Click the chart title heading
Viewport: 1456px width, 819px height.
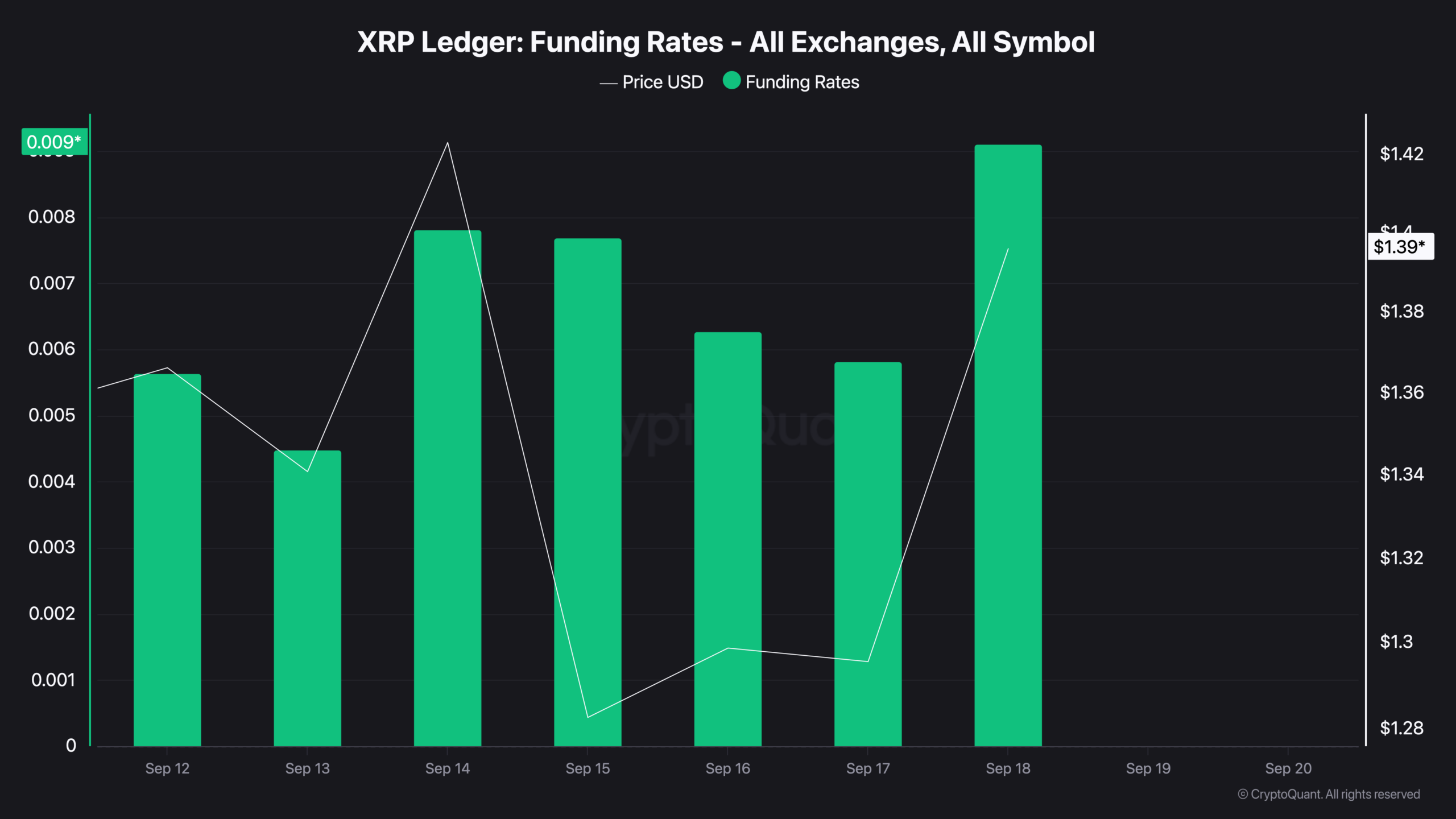[726, 42]
